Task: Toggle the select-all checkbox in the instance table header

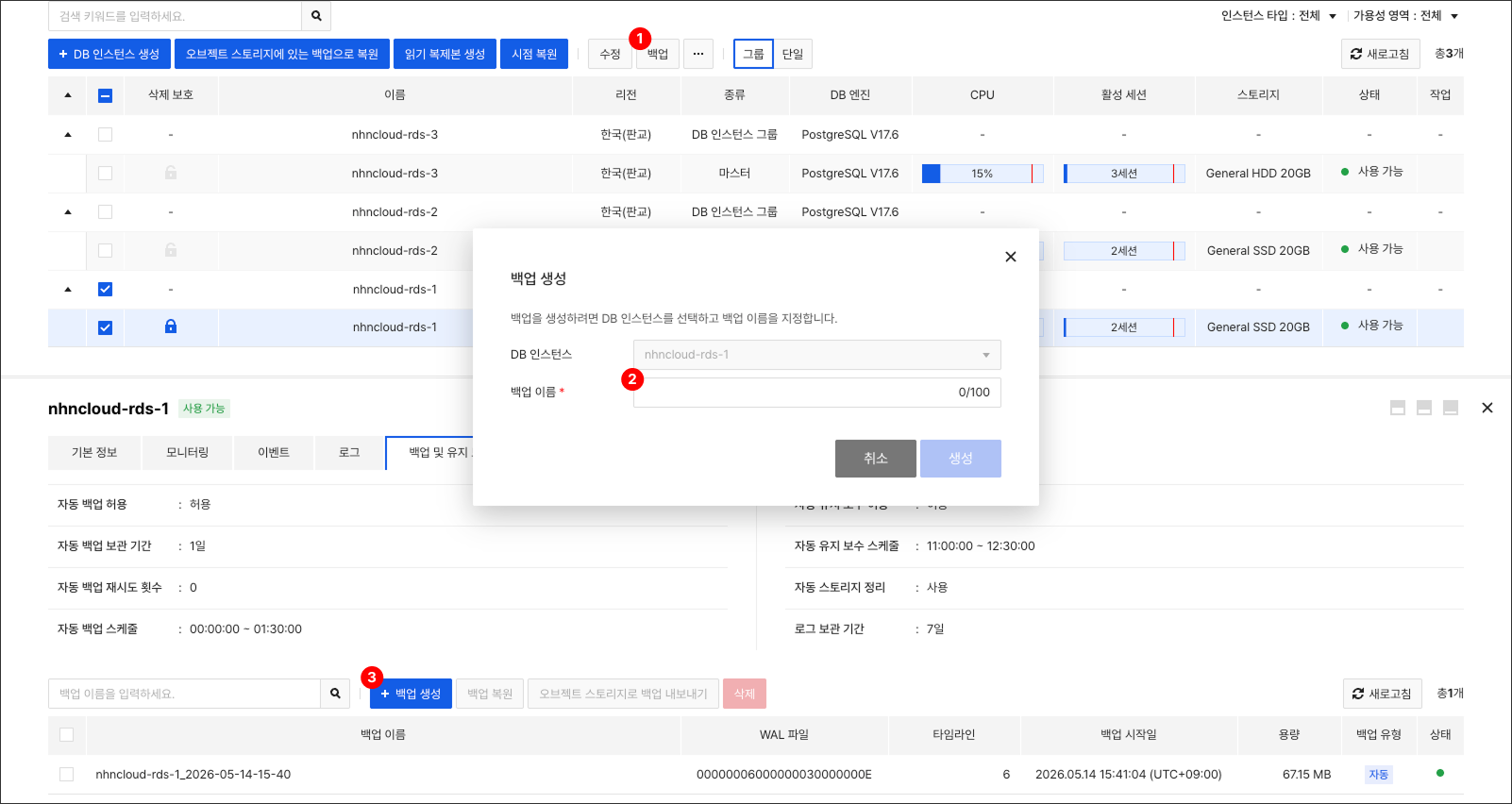Action: (105, 95)
